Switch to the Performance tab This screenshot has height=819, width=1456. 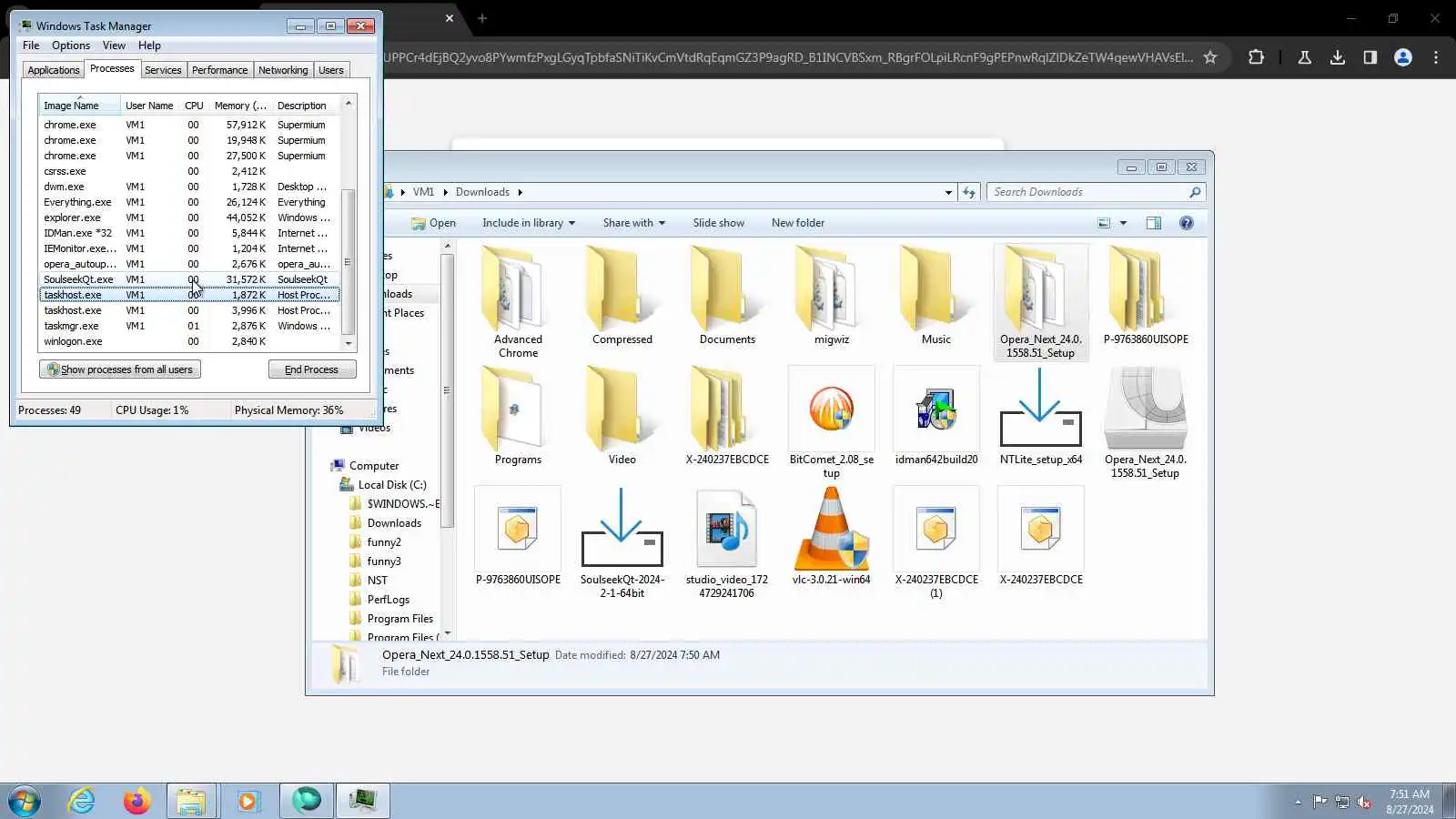(x=219, y=70)
